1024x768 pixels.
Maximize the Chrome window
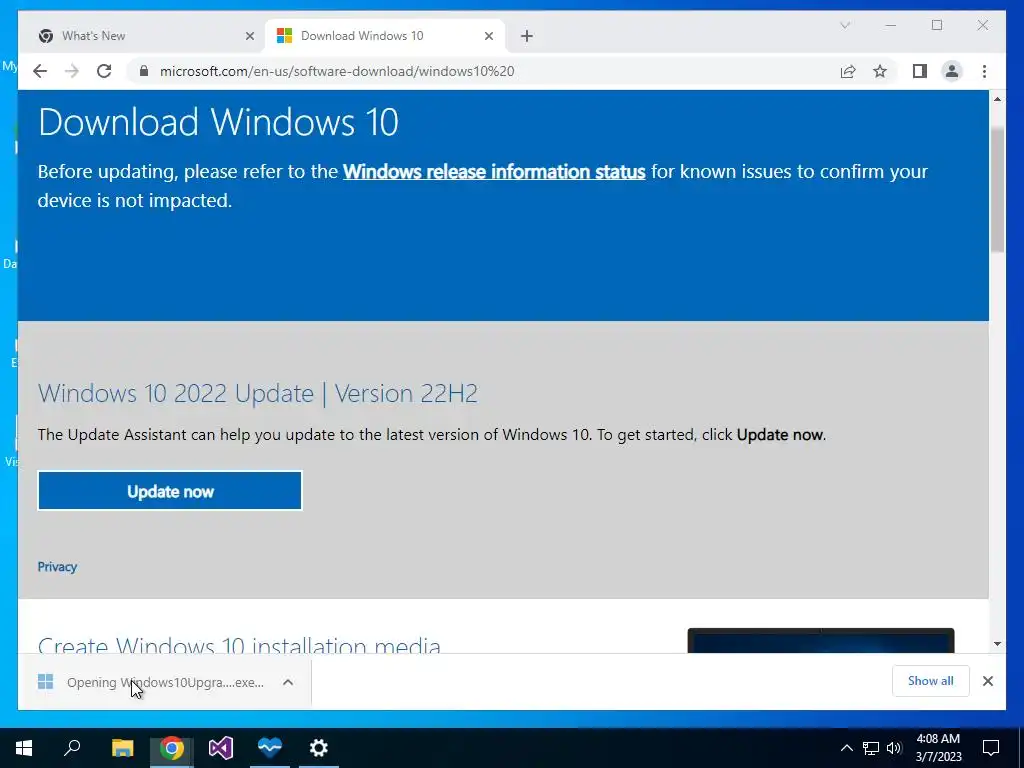click(x=937, y=25)
